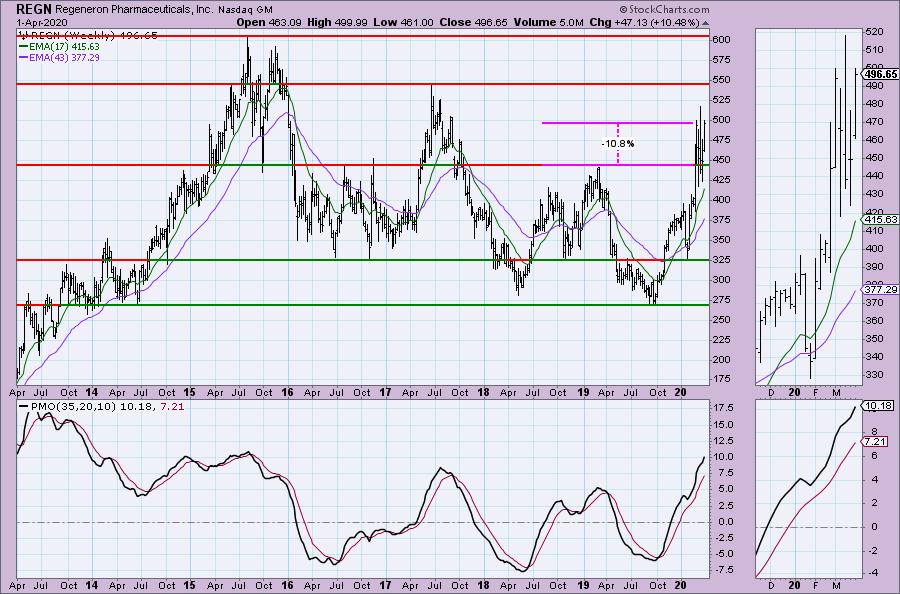Click the EMA(17) 415.63 legend entry
900x594 pixels.
(x=59, y=46)
